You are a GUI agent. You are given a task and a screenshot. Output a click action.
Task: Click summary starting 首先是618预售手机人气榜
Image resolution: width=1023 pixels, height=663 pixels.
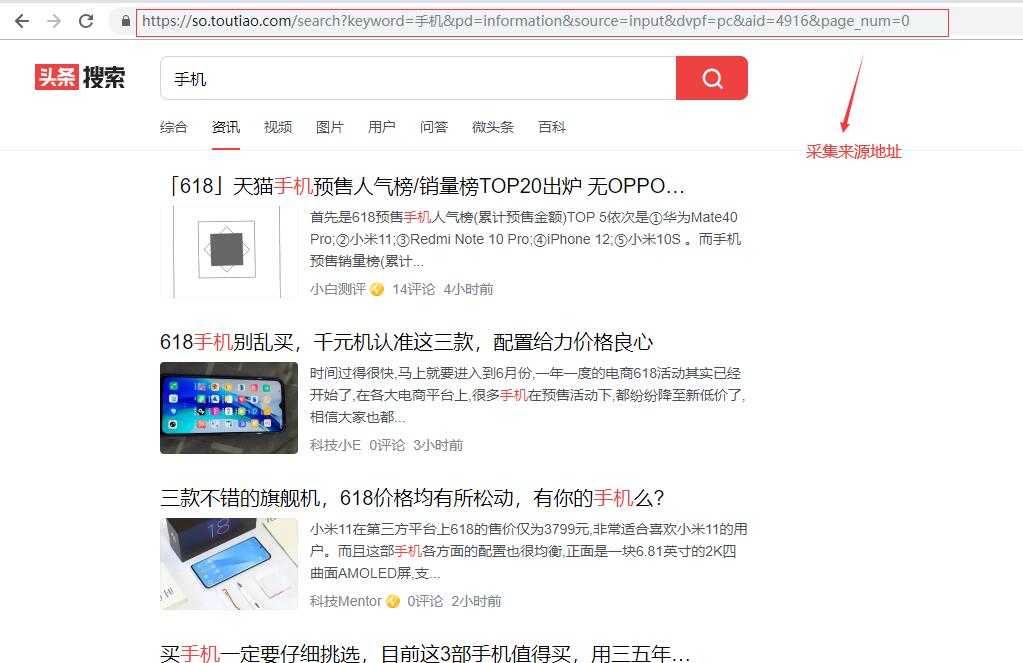525,239
